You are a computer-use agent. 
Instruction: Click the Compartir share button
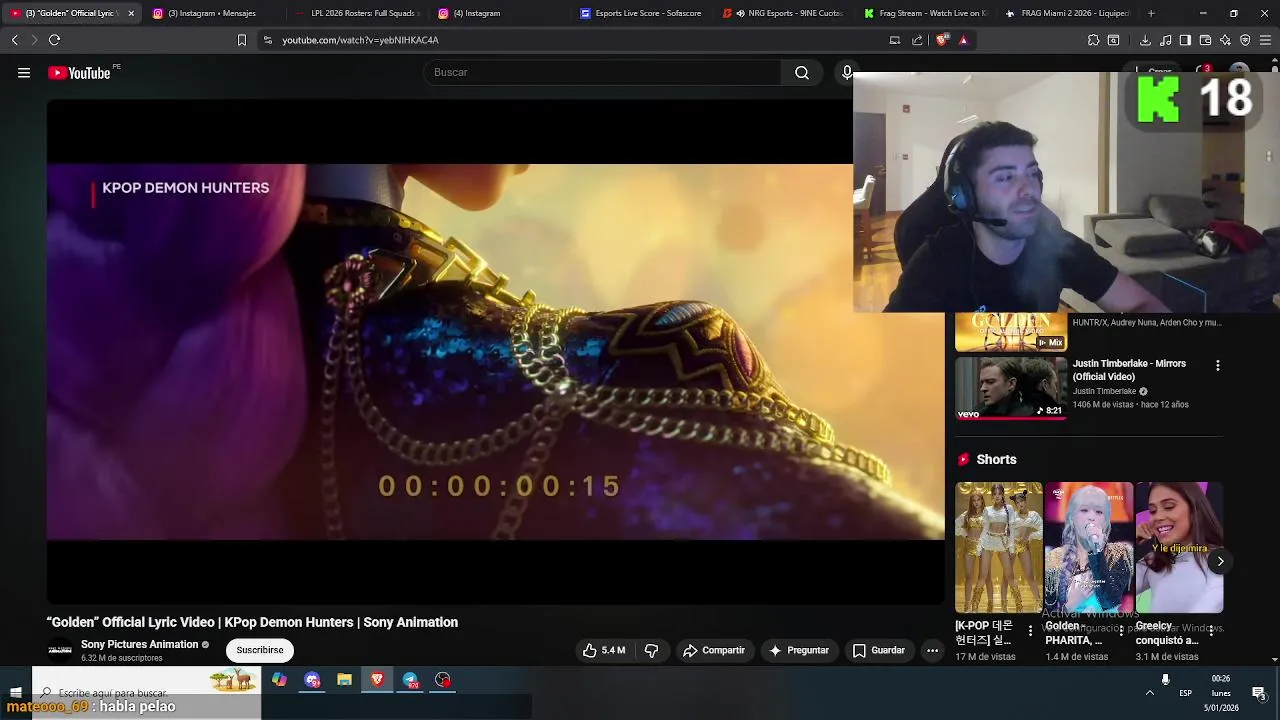pyautogui.click(x=714, y=650)
